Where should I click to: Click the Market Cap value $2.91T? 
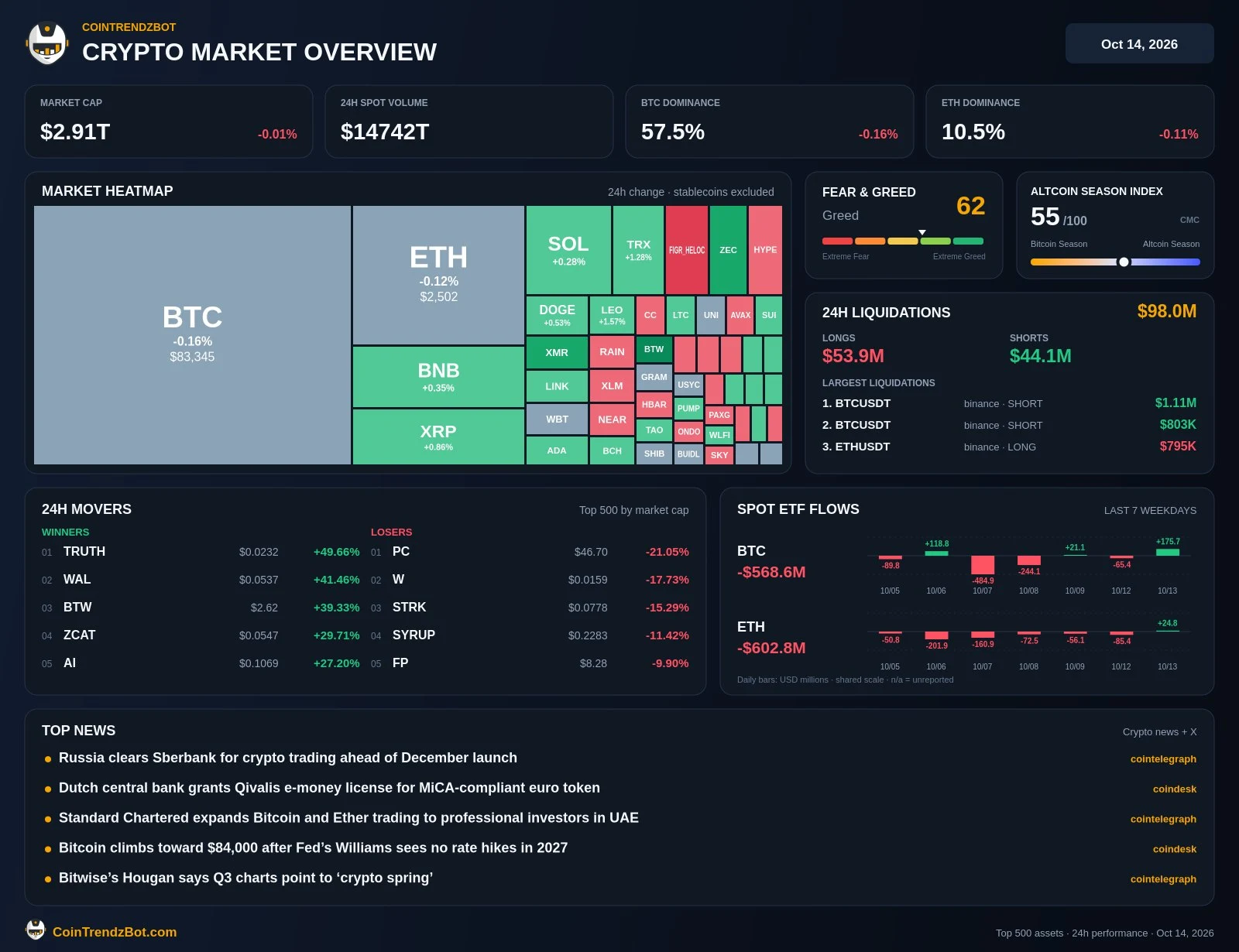(x=75, y=132)
